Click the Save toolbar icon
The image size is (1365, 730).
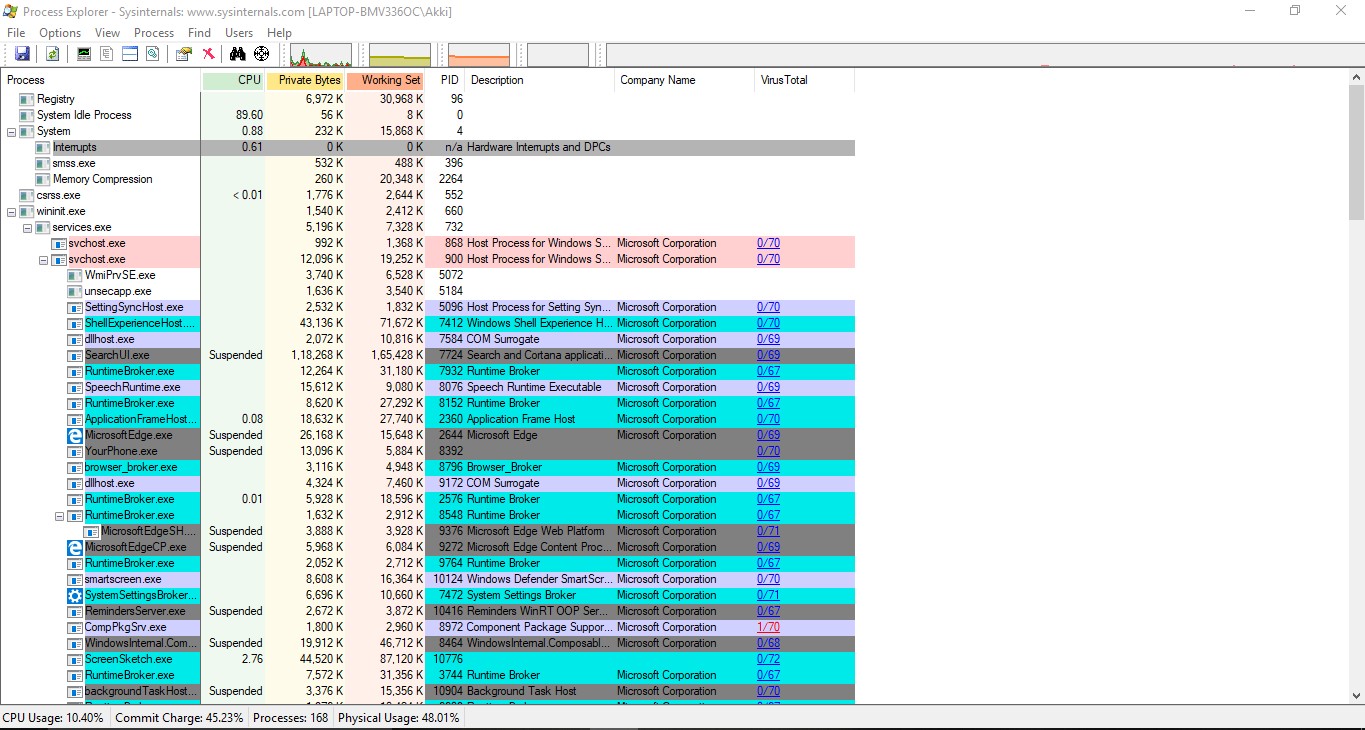(x=22, y=54)
